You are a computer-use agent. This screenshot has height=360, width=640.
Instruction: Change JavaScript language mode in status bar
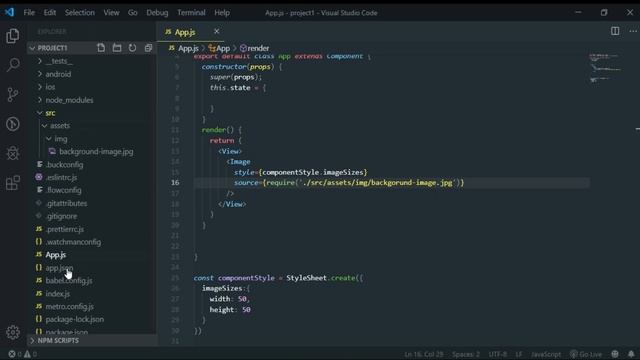tap(546, 354)
